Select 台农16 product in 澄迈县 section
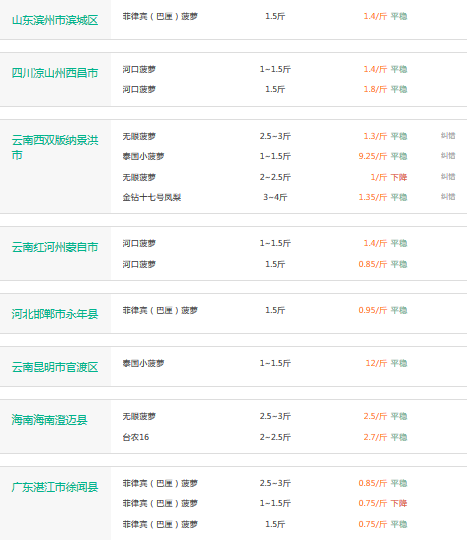The height and width of the screenshot is (540, 467). [x=136, y=437]
